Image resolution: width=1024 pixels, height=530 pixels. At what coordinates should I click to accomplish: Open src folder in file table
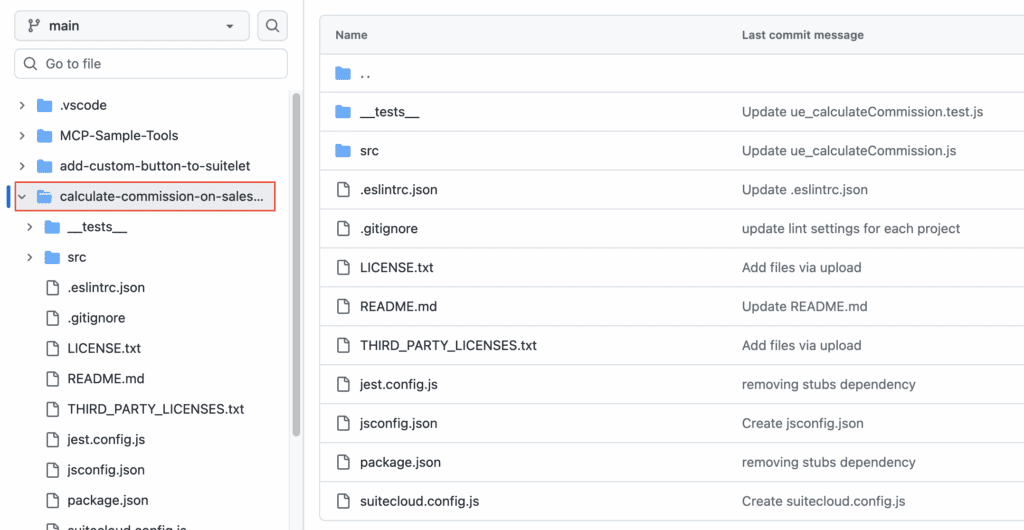[369, 151]
